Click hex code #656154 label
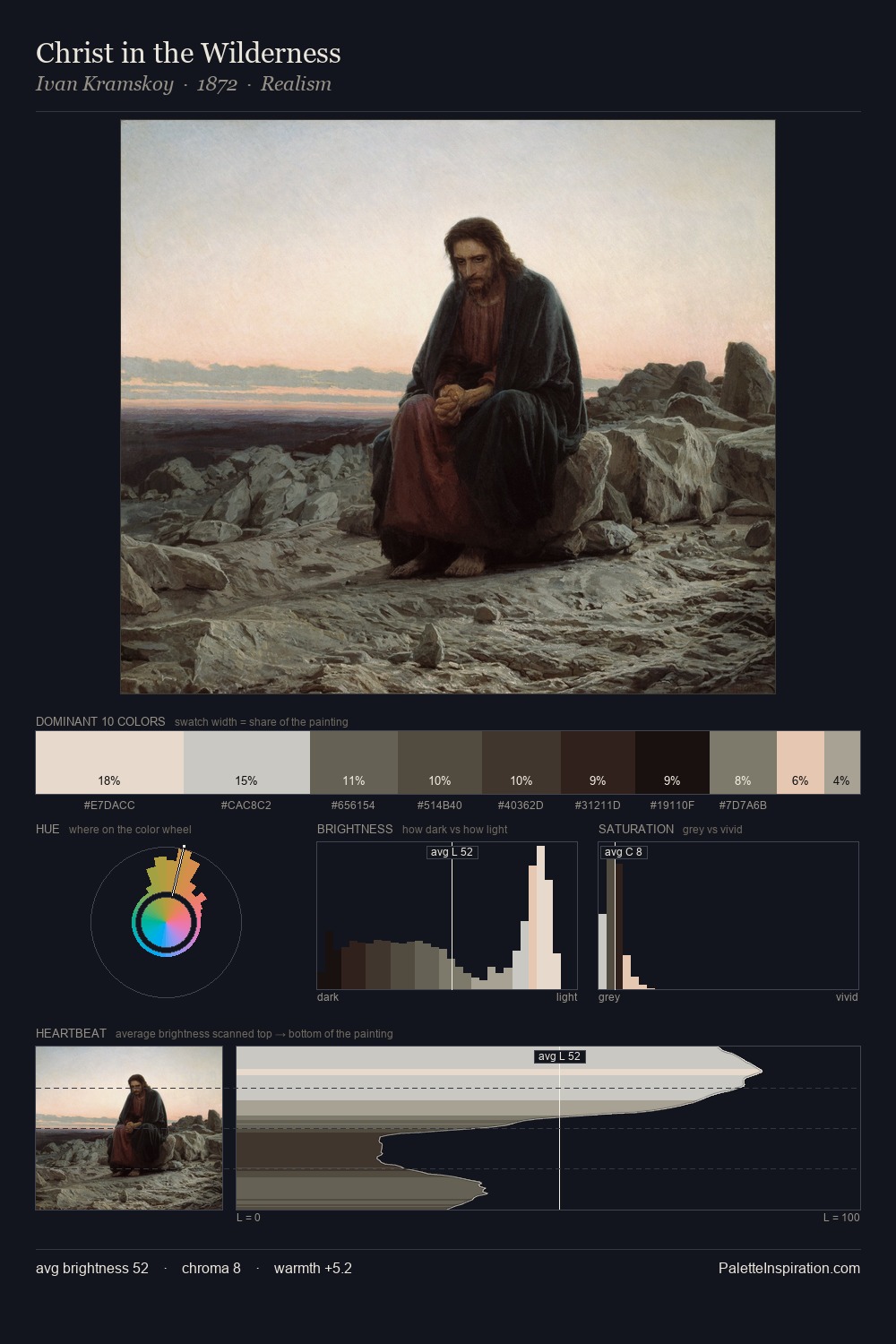The width and height of the screenshot is (896, 1344). tap(353, 806)
